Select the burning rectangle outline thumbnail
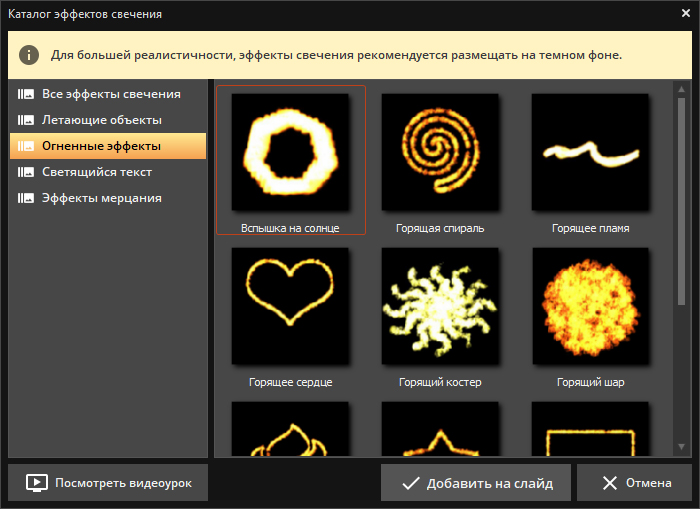Viewport: 700px width, 509px height. coord(590,429)
